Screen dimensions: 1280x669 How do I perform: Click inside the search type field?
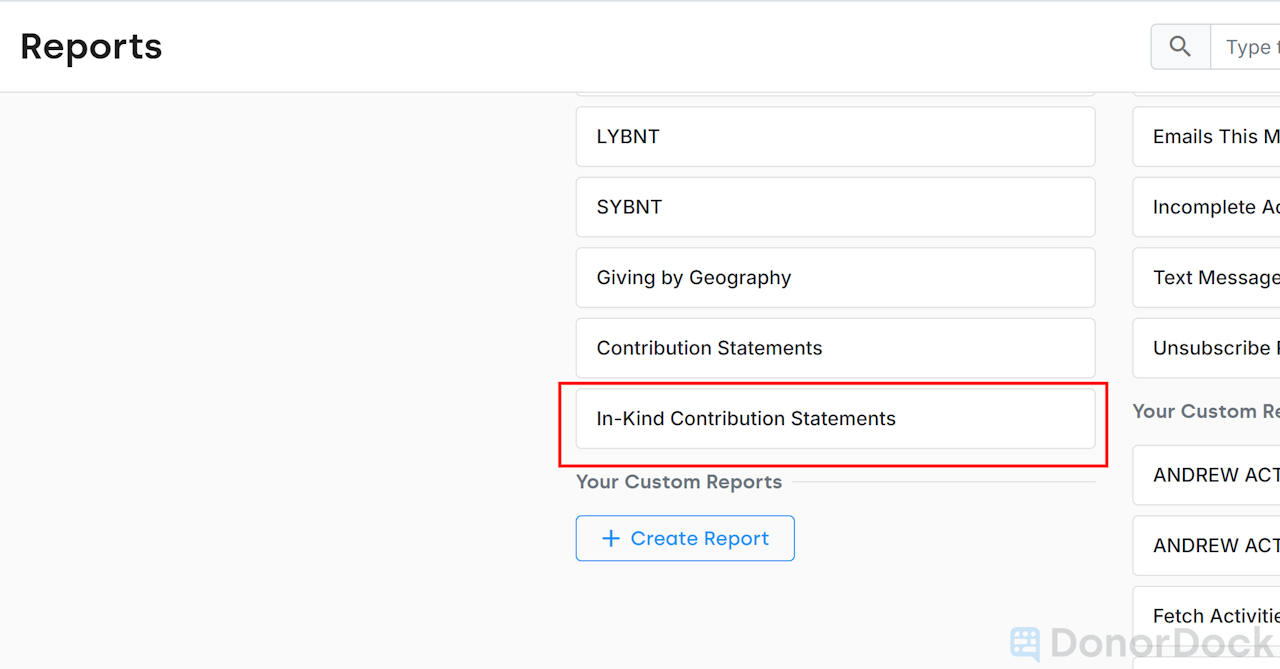(x=1250, y=46)
